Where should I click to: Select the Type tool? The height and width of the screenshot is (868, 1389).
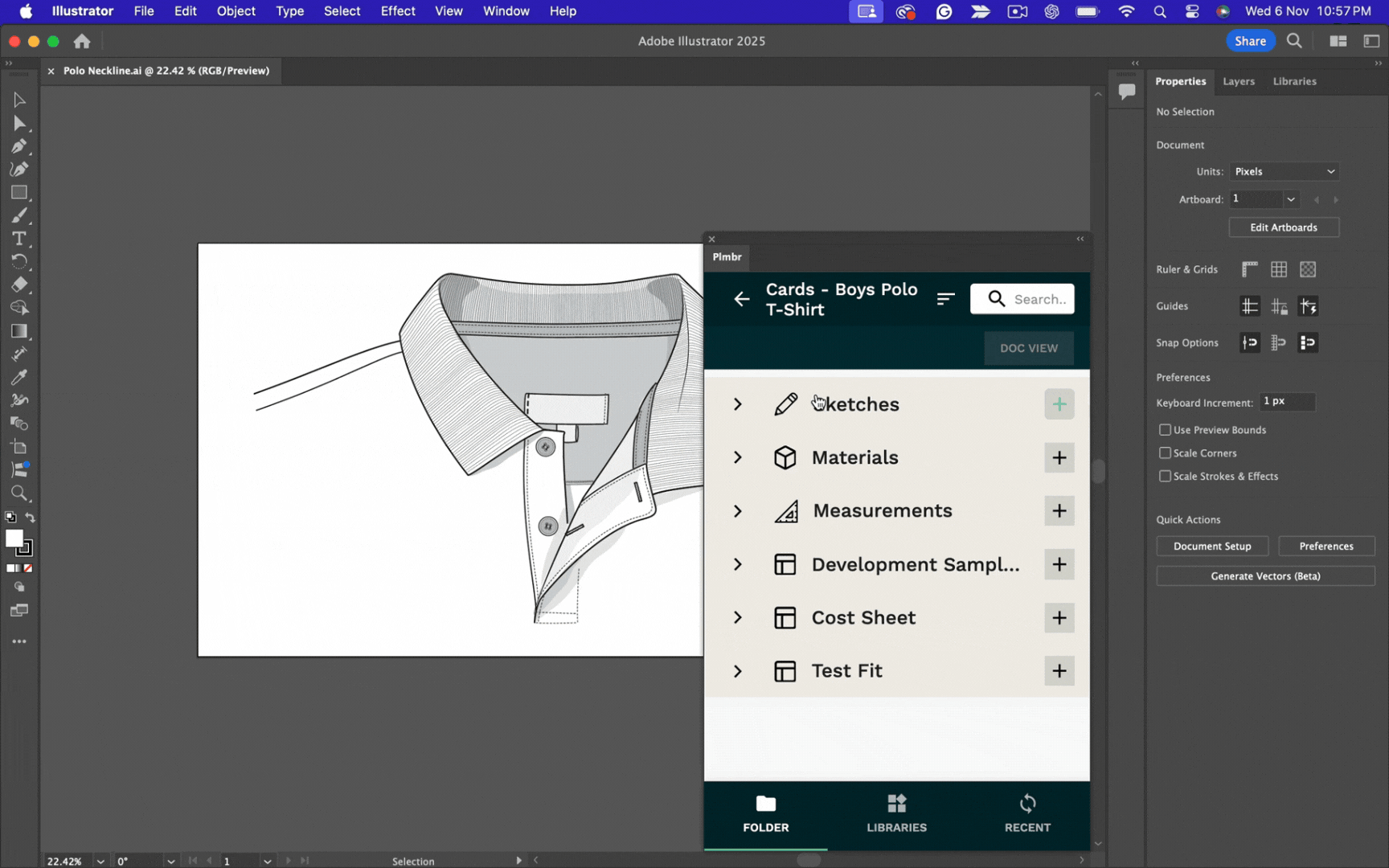[19, 239]
